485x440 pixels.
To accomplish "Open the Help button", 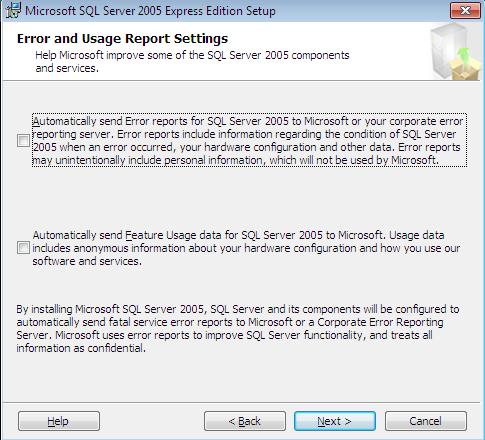I will 59,421.
